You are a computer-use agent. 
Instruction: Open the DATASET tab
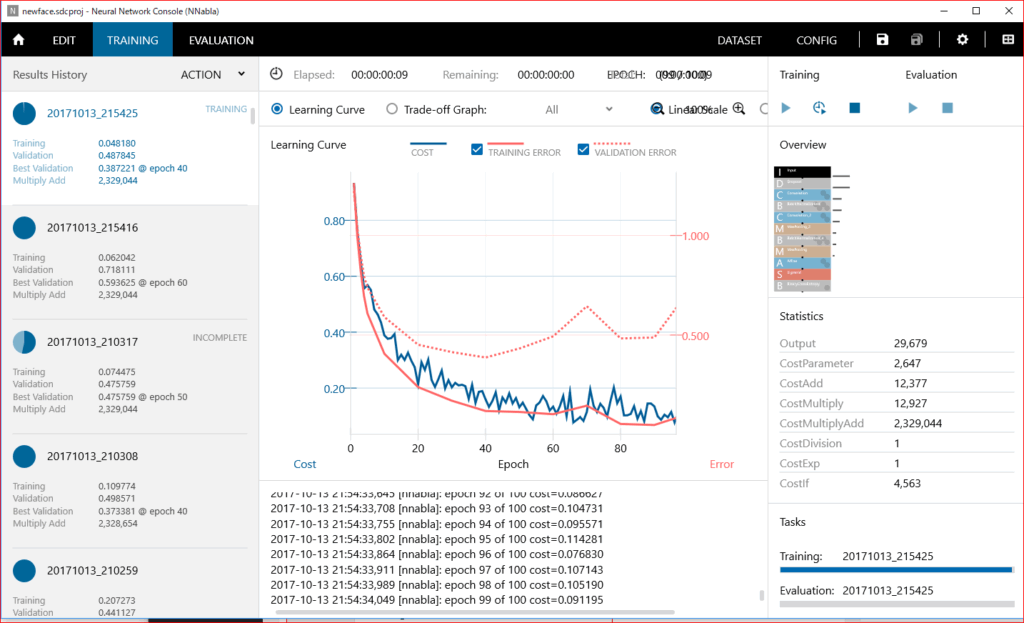[739, 40]
